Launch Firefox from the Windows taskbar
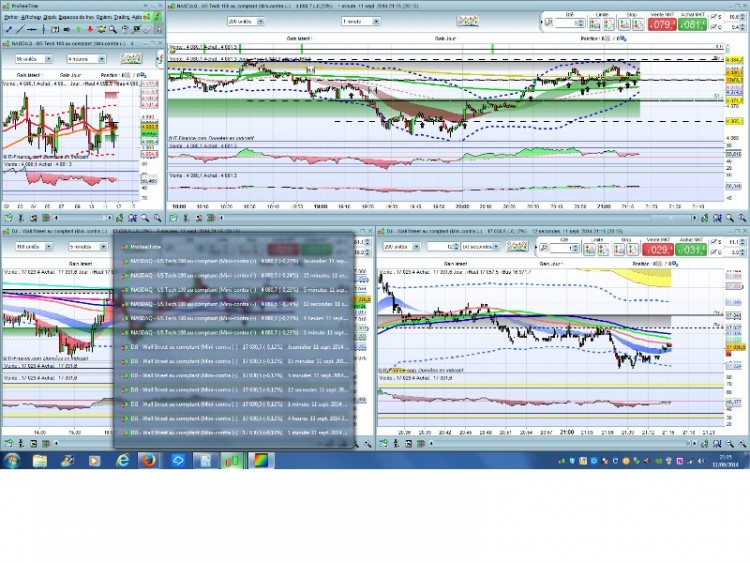Screen dimensions: 750x563 click(149, 461)
